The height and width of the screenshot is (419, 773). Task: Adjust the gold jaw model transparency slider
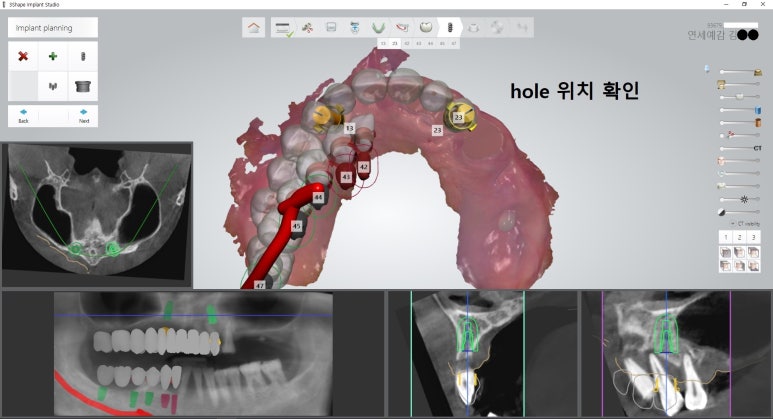[x=739, y=72]
